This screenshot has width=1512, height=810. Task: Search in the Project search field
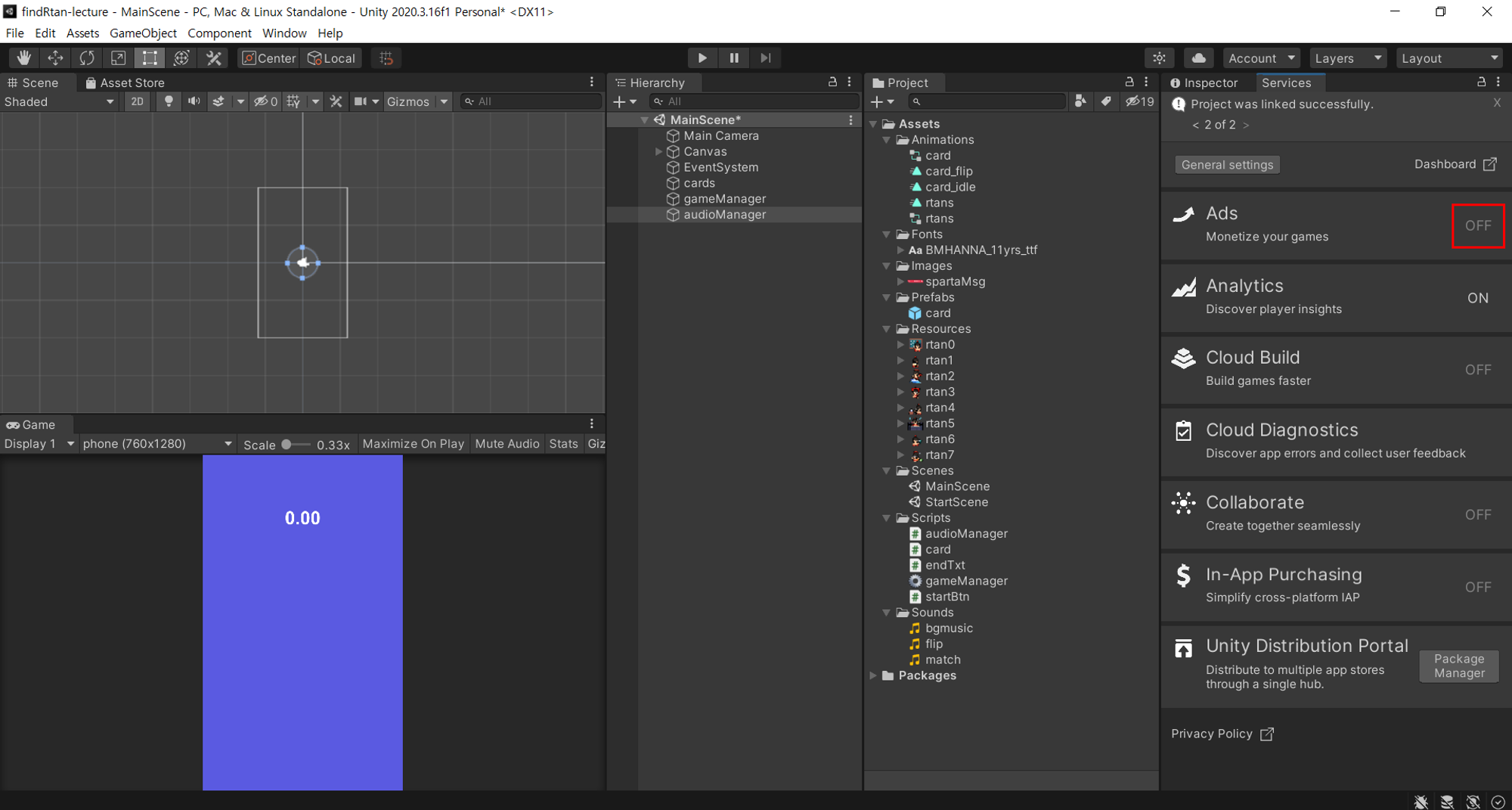pos(987,101)
